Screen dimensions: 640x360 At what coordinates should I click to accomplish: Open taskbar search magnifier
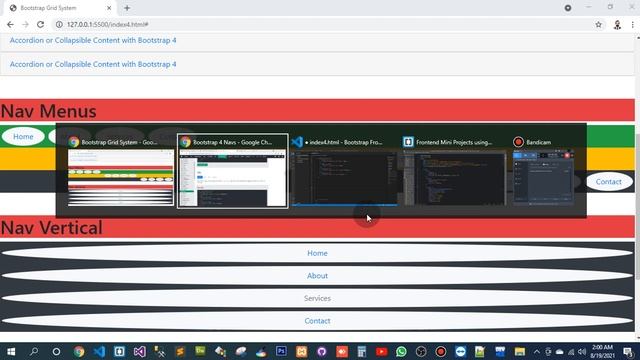click(x=34, y=351)
